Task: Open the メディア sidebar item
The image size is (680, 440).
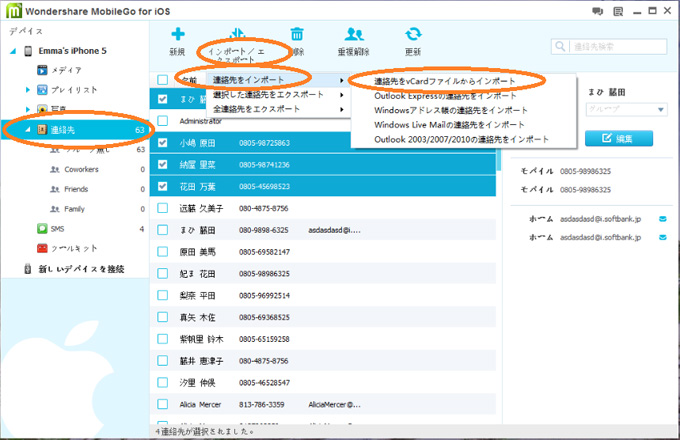Action: click(66, 70)
